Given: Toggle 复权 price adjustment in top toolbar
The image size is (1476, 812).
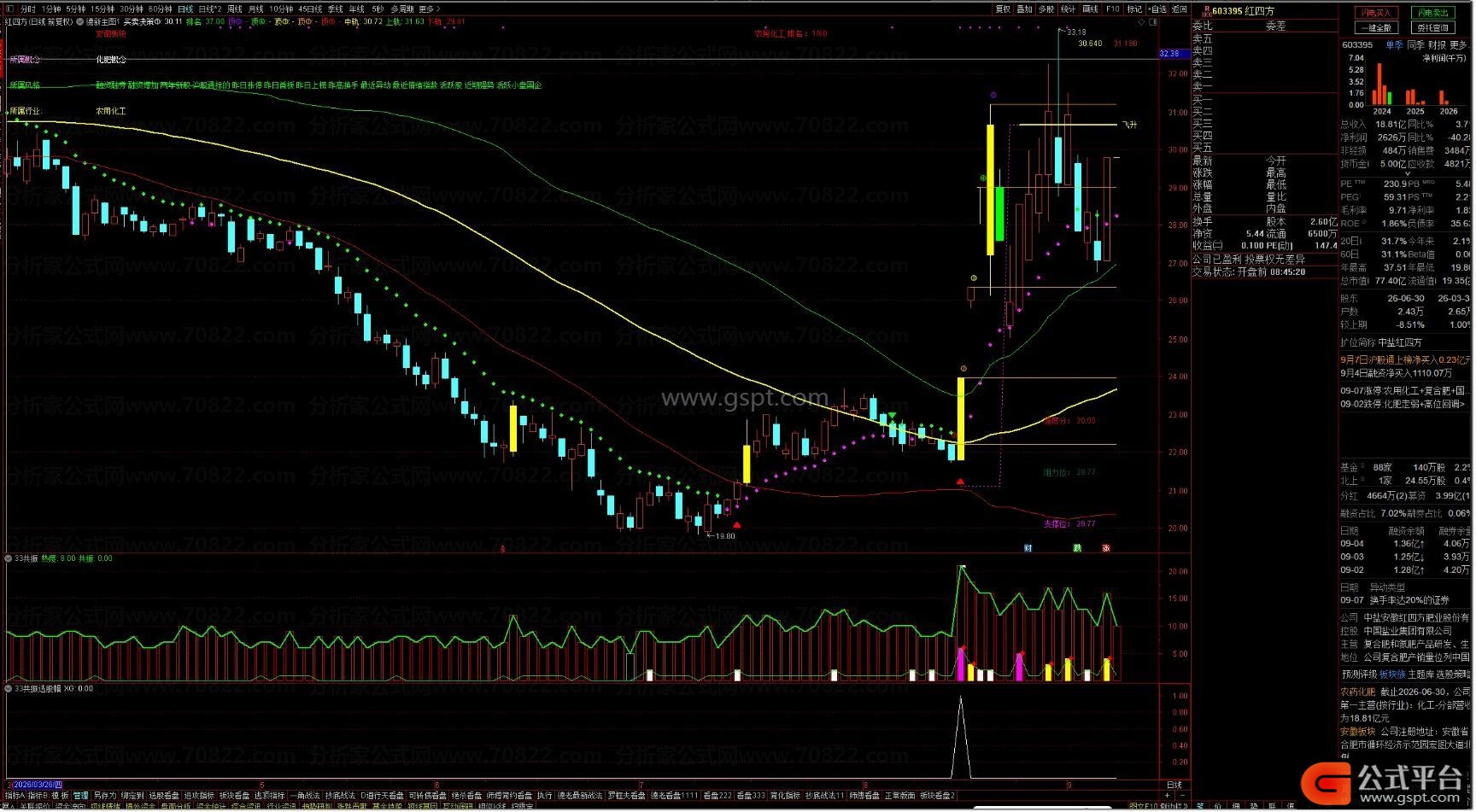Looking at the screenshot, I should [x=1003, y=9].
